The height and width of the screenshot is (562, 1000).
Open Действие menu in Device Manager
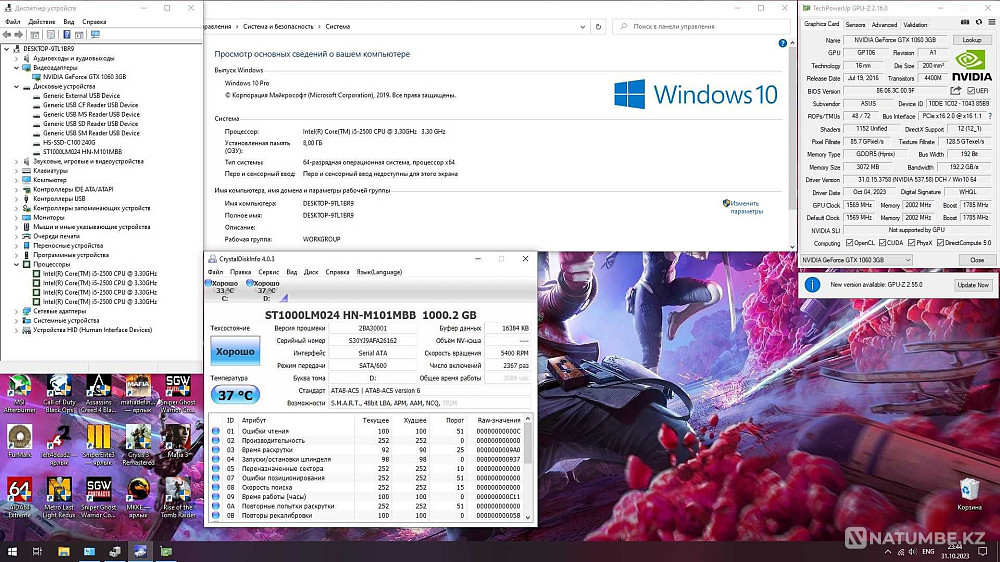click(x=41, y=22)
